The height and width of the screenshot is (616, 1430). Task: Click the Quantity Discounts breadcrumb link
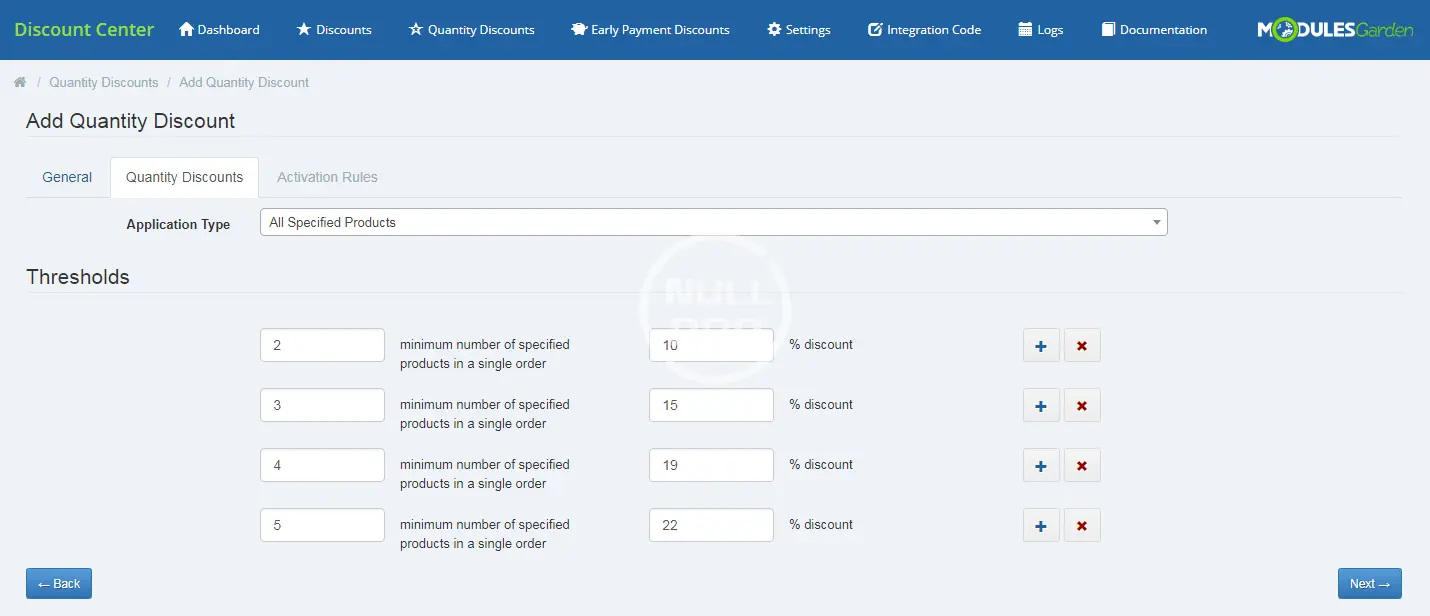pos(103,82)
